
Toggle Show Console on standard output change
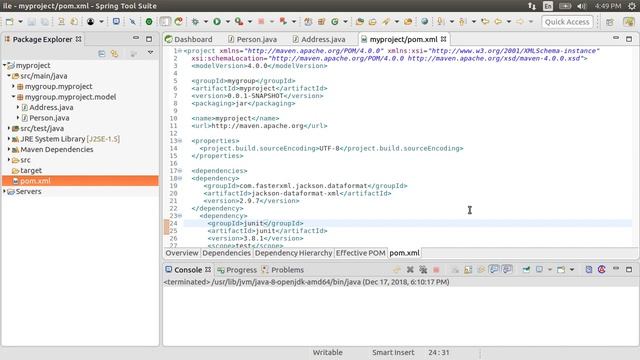494,269
